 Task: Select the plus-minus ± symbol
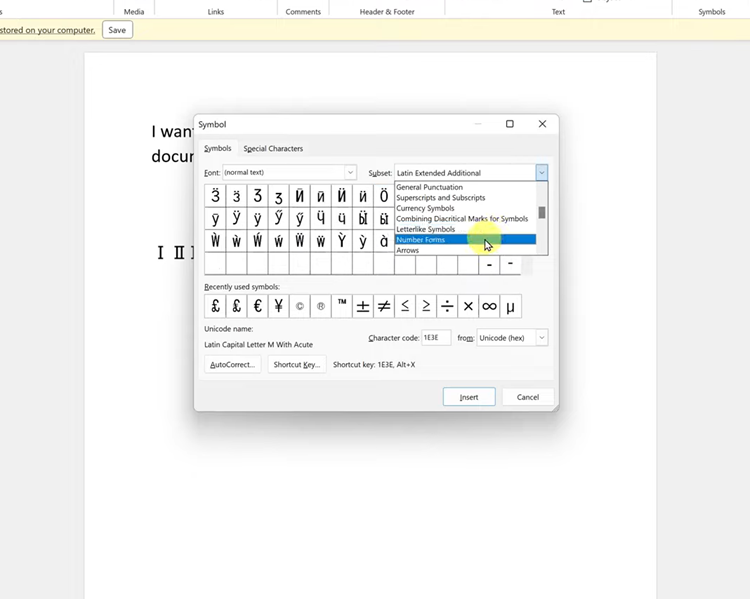[x=363, y=306]
